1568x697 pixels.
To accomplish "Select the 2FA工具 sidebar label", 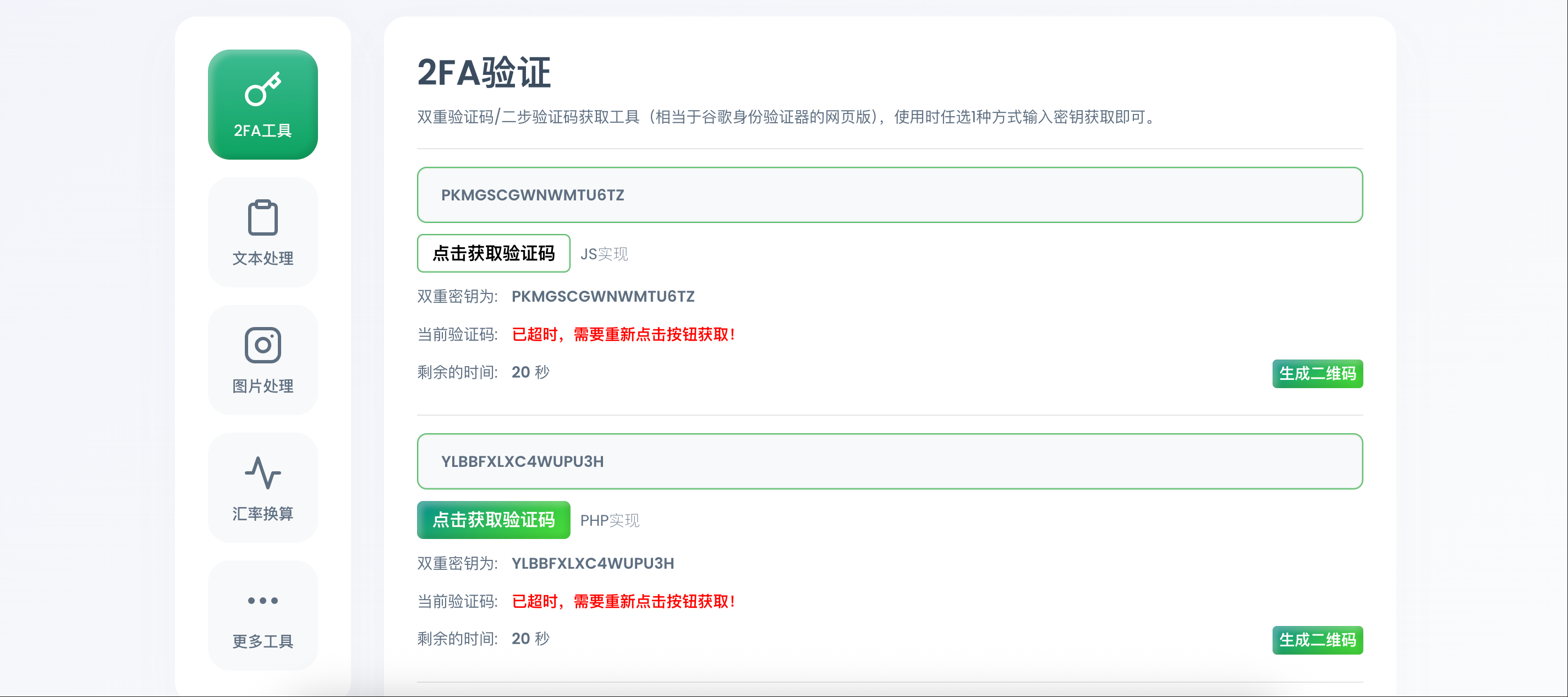I will (x=262, y=130).
